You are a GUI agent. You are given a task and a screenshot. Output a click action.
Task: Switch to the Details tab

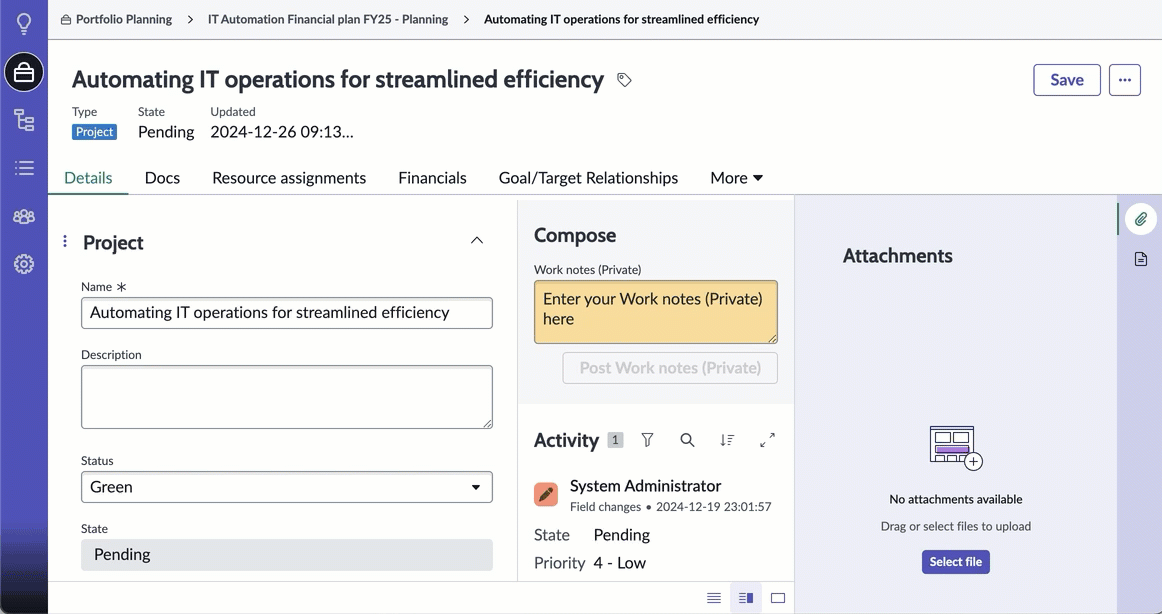[x=88, y=178]
